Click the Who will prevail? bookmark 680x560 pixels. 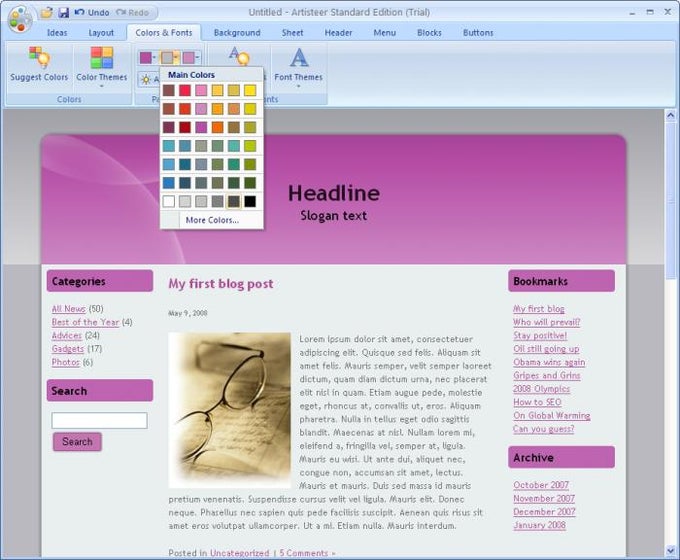pos(546,322)
